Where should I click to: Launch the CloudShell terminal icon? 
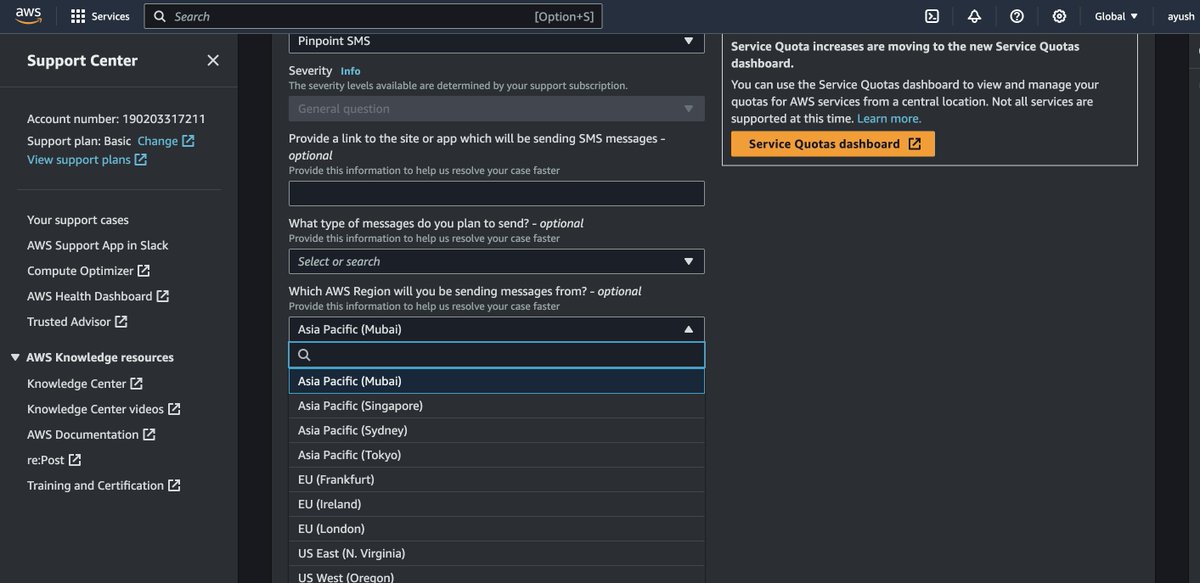[932, 16]
